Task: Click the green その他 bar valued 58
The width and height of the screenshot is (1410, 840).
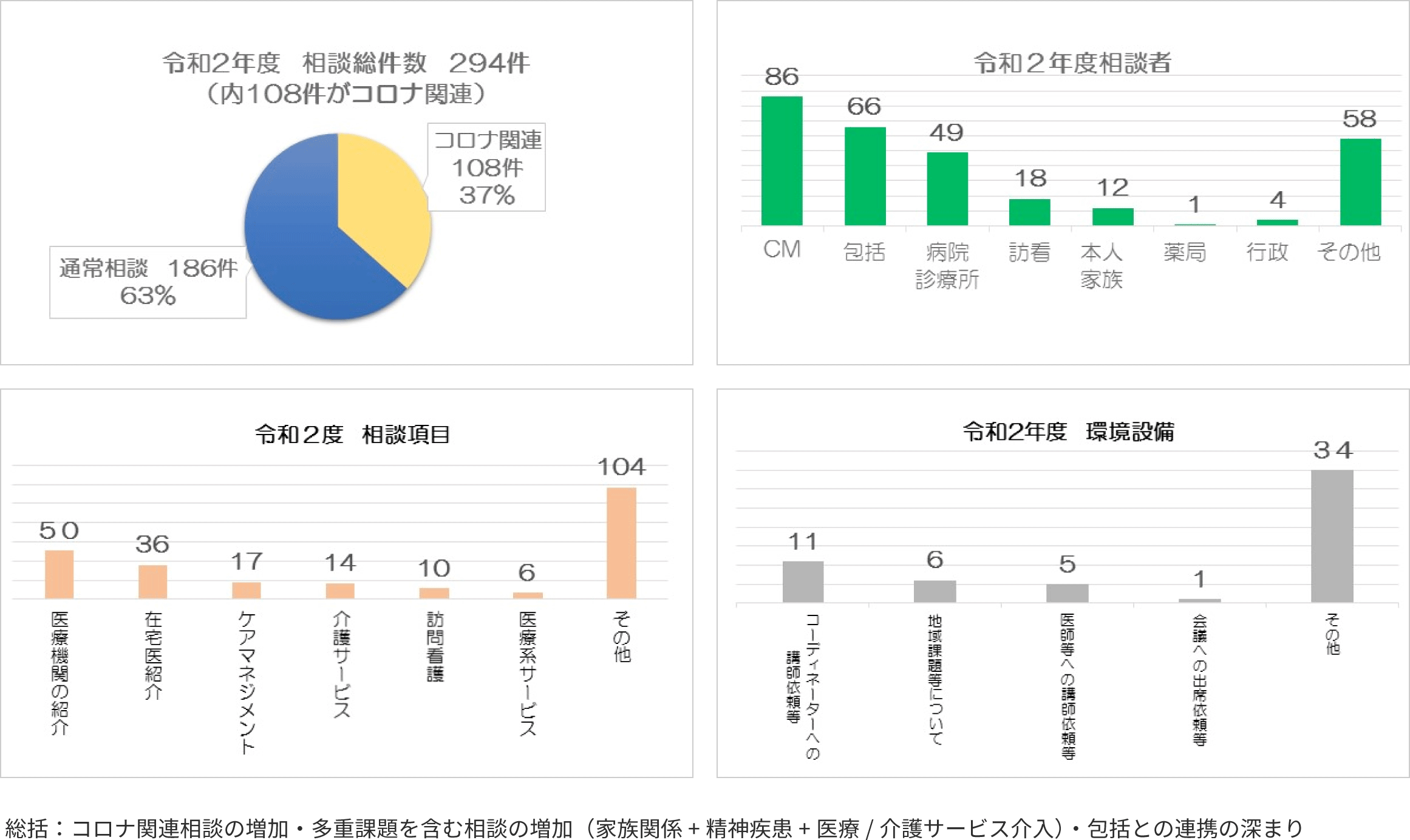Action: [1360, 182]
